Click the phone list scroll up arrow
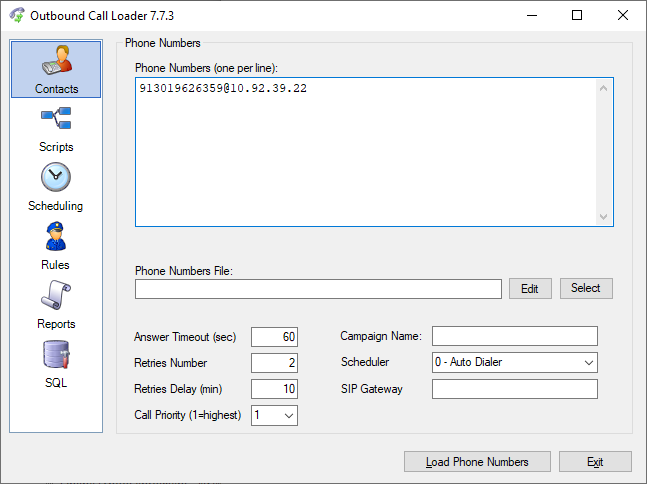Image resolution: width=647 pixels, height=484 pixels. (x=603, y=88)
